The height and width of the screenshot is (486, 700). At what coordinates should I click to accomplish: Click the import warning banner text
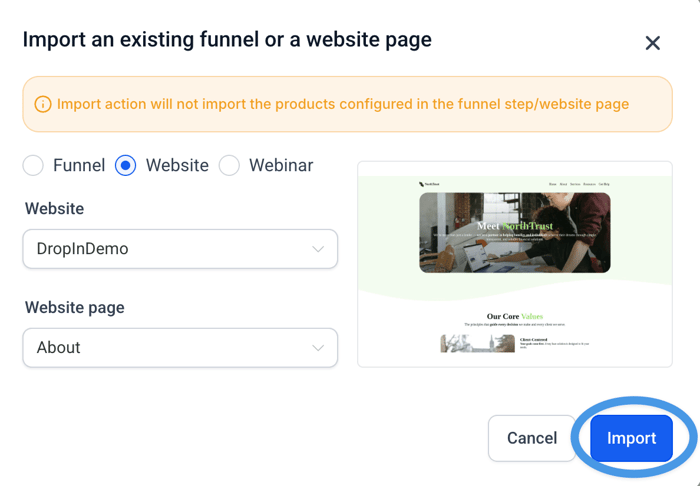[x=343, y=104]
